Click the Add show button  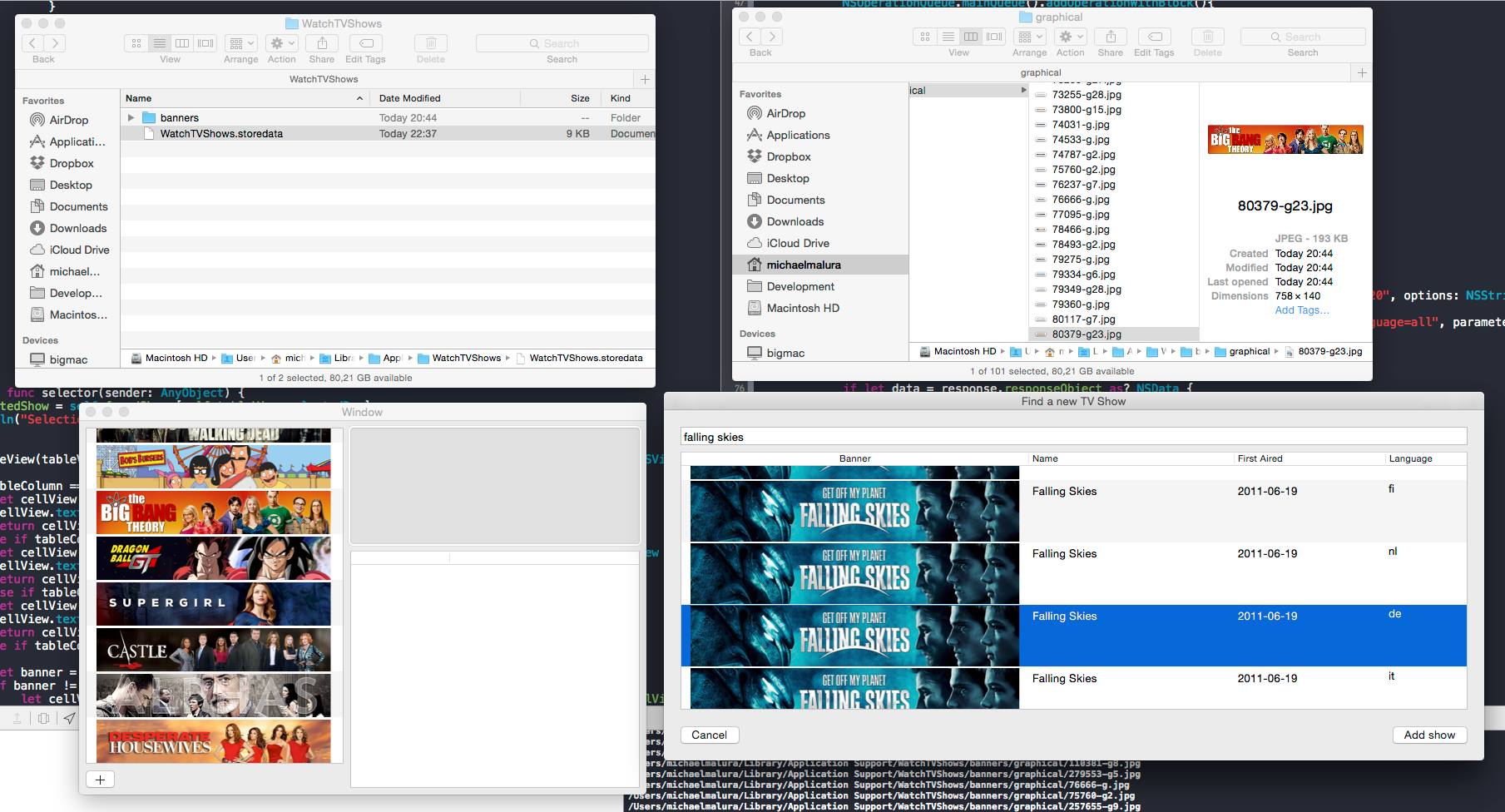coord(1428,735)
